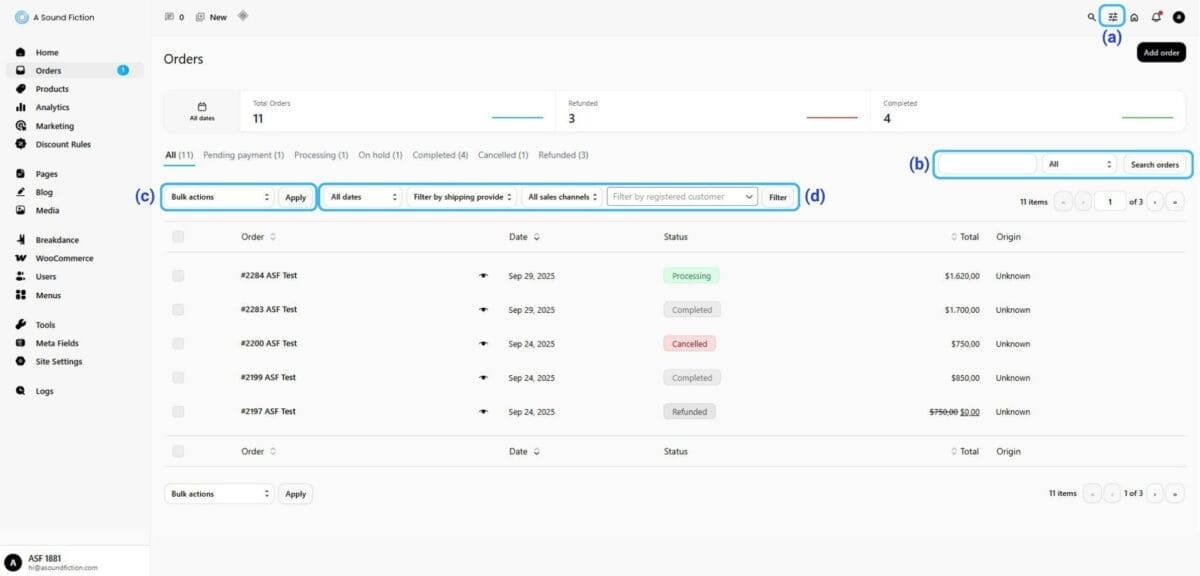Open Analytics from the sidebar
The image size is (1200, 576).
pos(52,107)
